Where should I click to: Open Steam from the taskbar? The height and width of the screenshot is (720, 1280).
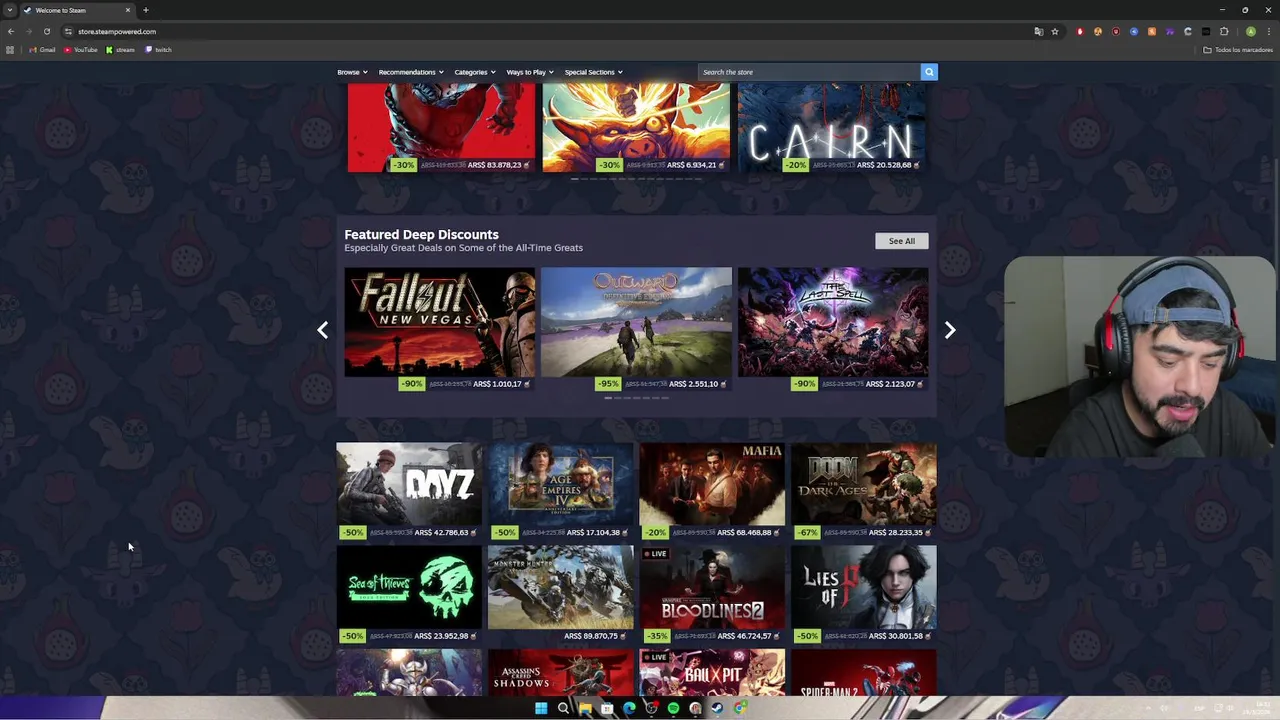point(717,708)
